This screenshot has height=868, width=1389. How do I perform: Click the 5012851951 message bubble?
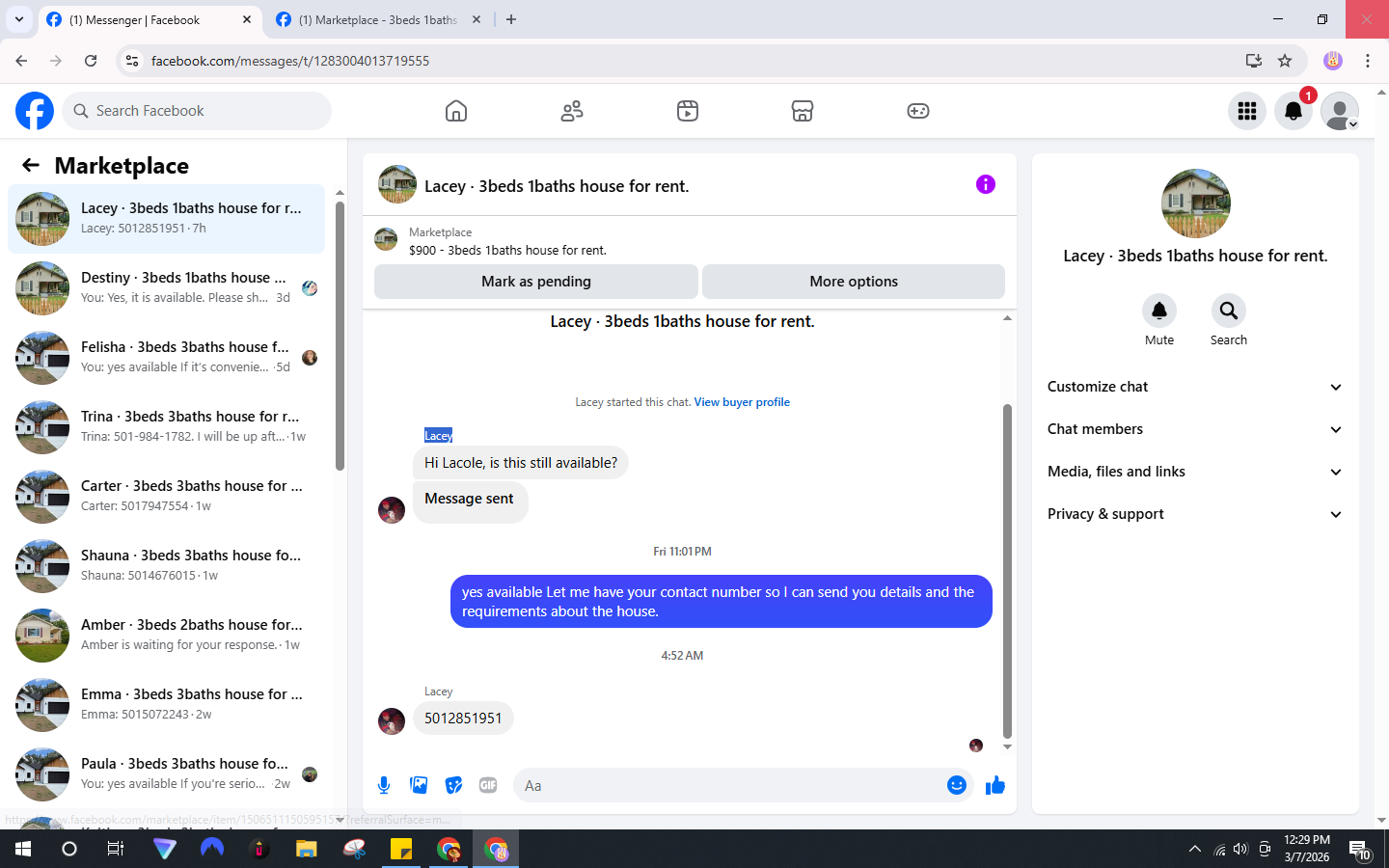(x=463, y=719)
